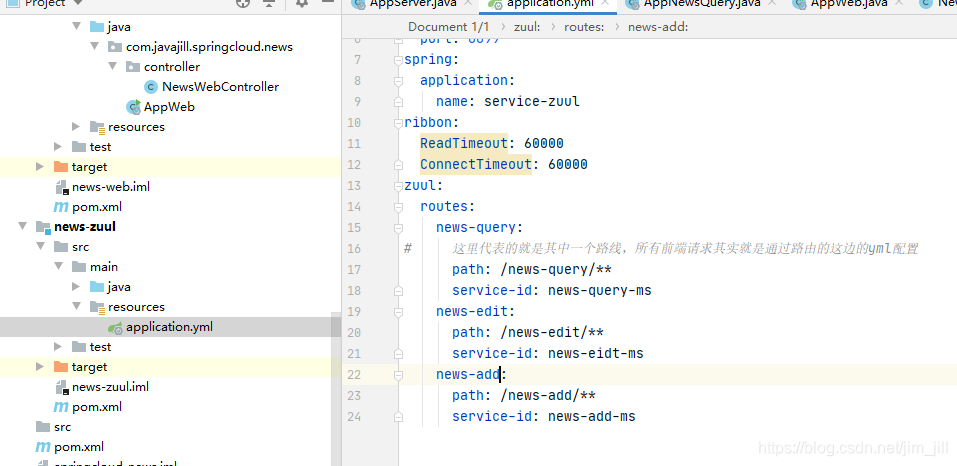Fold the news-add block at line 22
This screenshot has height=466, width=957.
click(x=399, y=375)
